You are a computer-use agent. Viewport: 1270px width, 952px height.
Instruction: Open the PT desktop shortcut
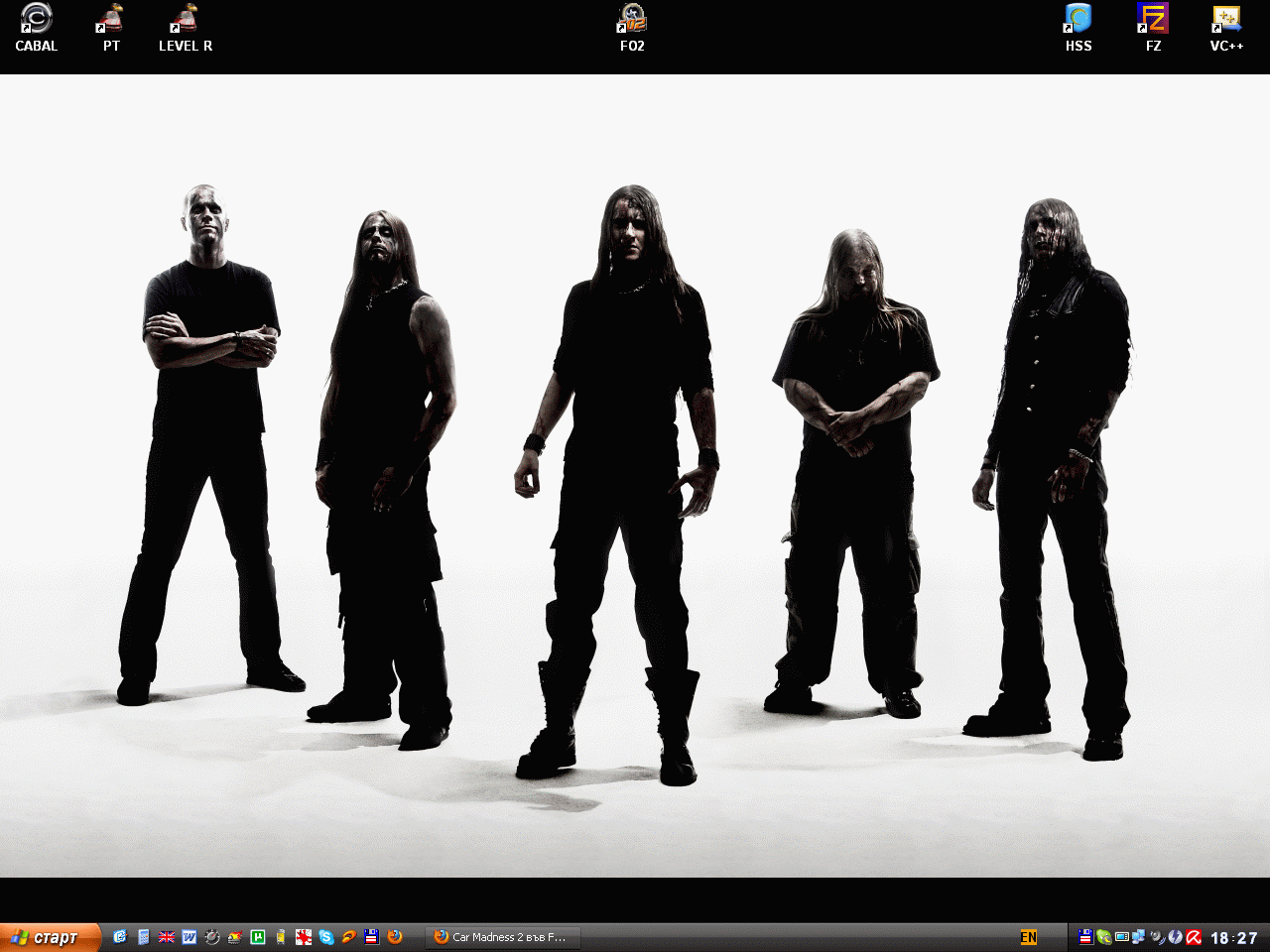[110, 28]
